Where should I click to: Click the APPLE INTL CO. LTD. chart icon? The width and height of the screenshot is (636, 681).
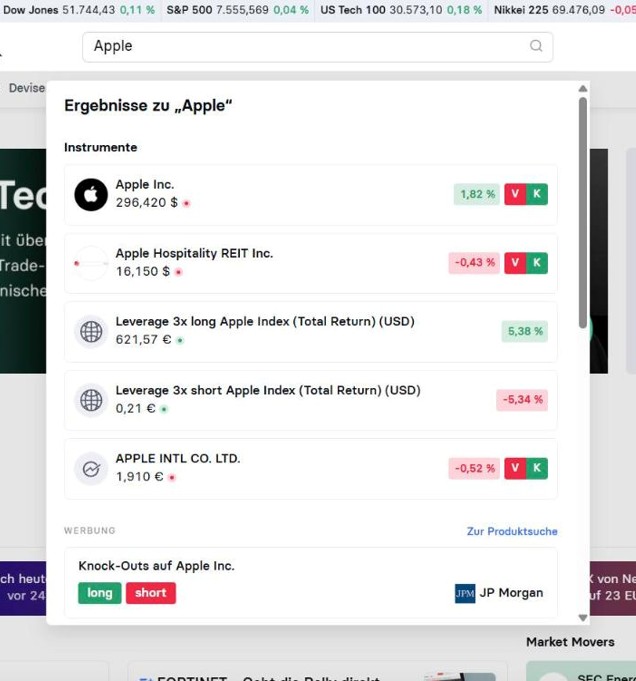click(x=91, y=469)
